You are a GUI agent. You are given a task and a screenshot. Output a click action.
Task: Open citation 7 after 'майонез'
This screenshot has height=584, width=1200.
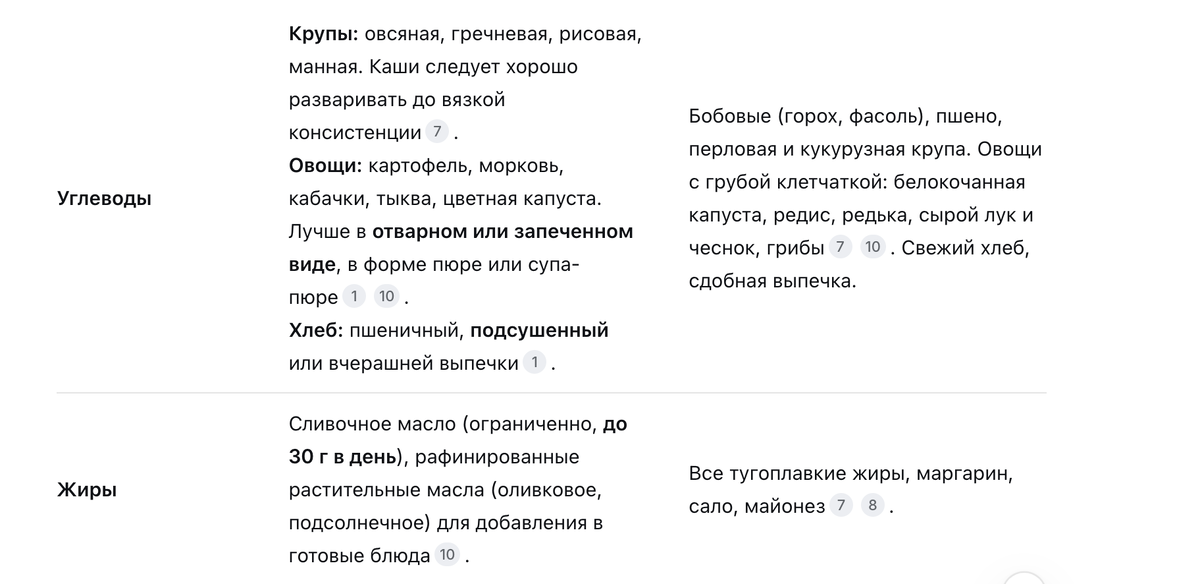[841, 506]
